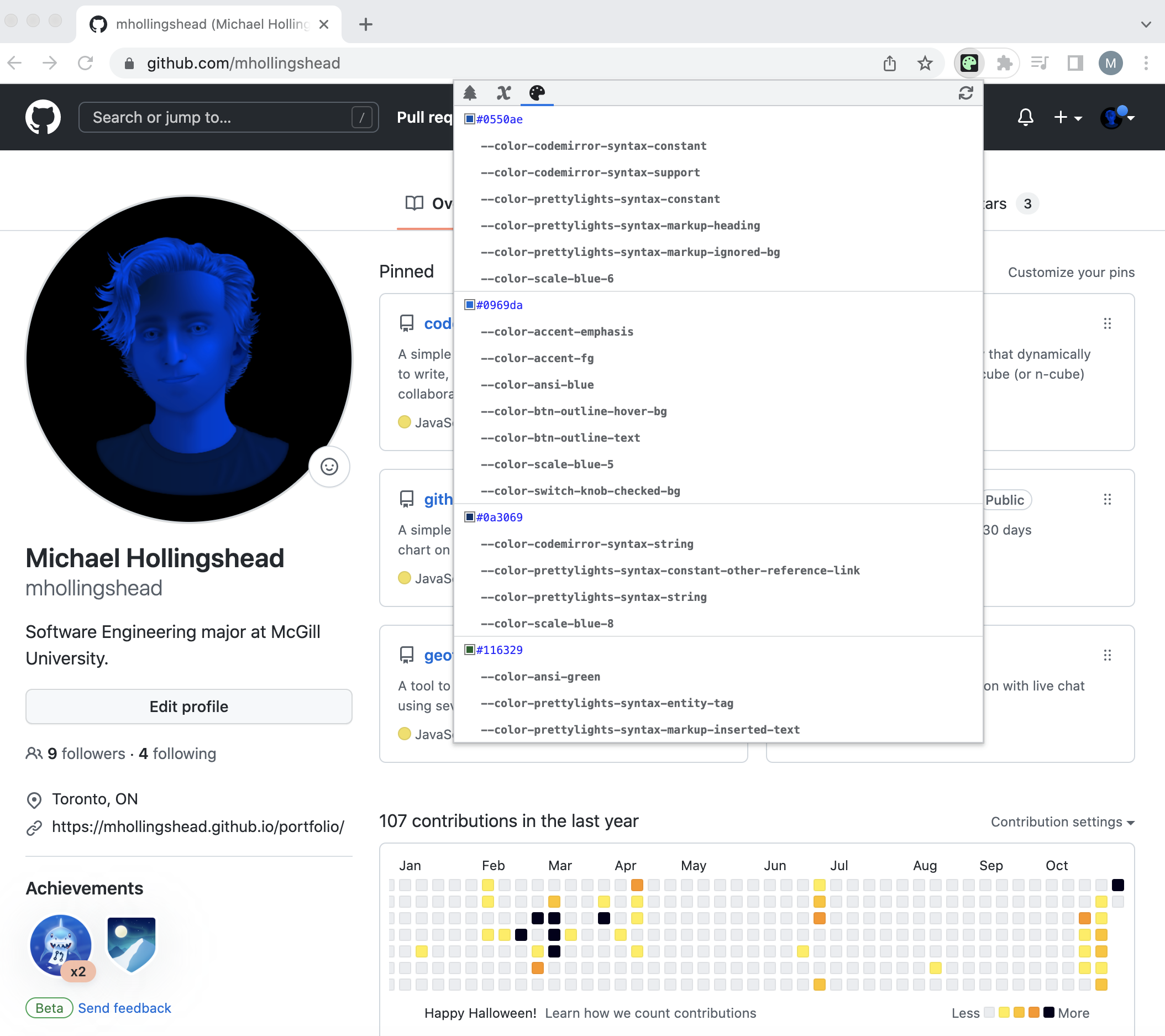Click --color-prettylights-syntax-string variable
The height and width of the screenshot is (1036, 1165).
click(594, 597)
